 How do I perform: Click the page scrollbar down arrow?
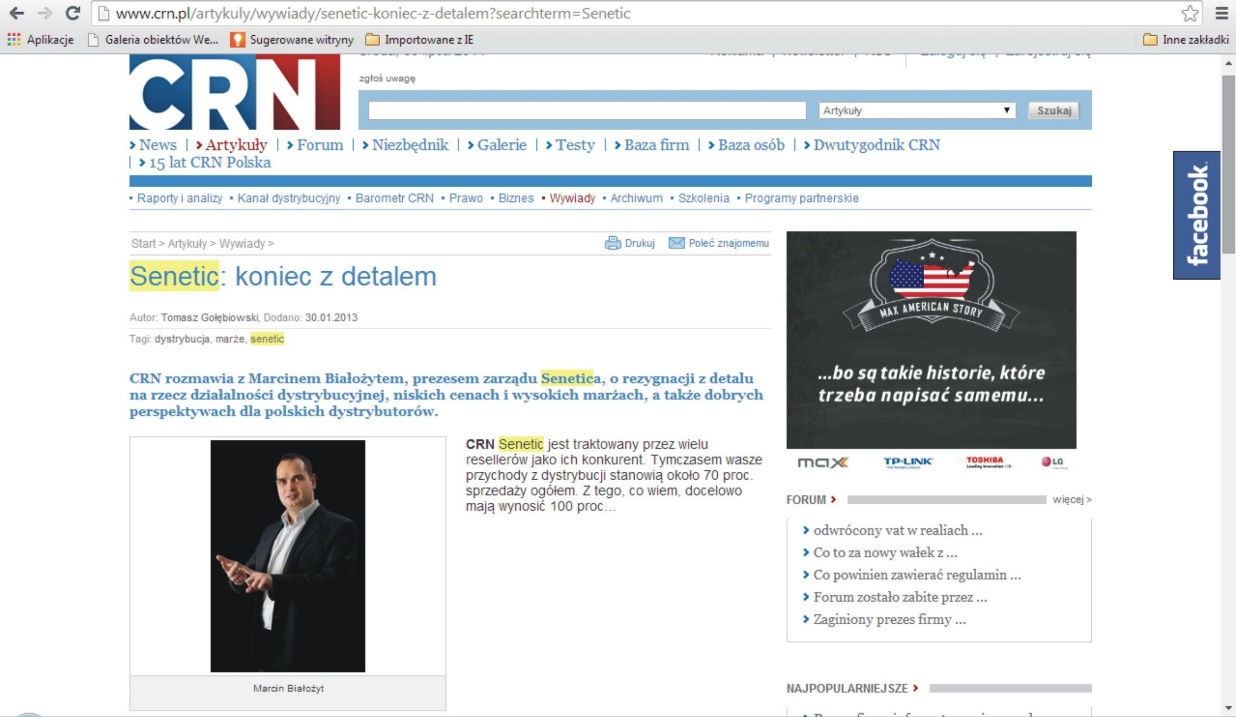pos(1228,708)
